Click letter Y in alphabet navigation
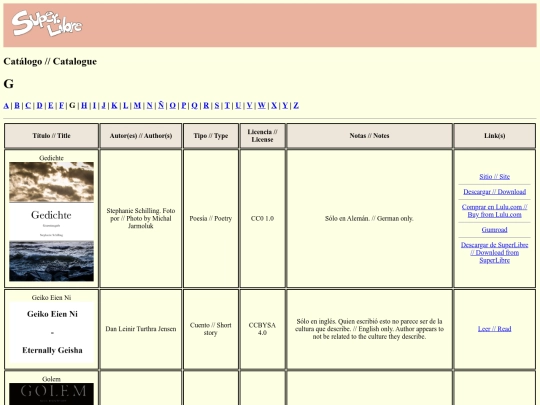This screenshot has height=405, width=540. [x=285, y=105]
